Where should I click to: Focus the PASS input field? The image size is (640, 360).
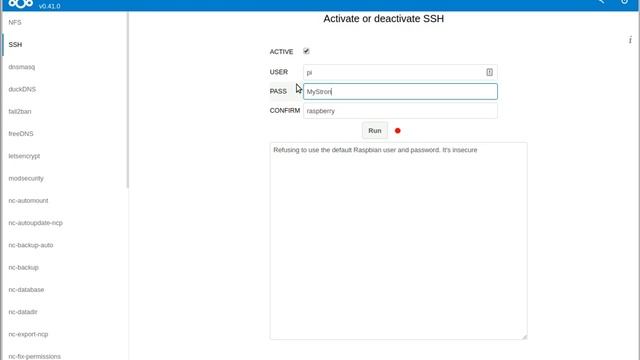click(400, 91)
